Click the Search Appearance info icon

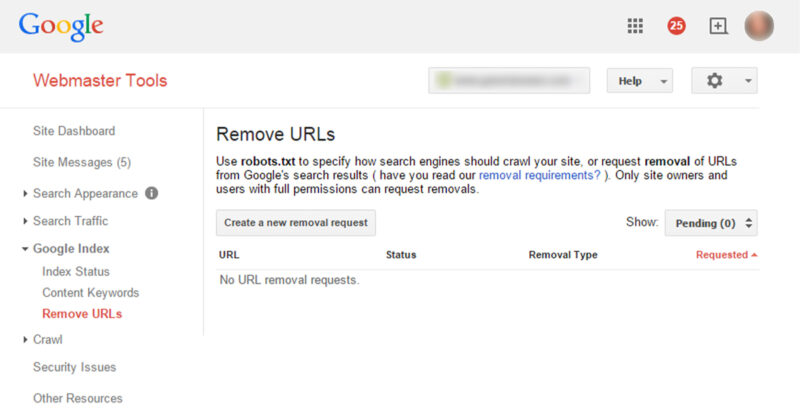pos(152,193)
